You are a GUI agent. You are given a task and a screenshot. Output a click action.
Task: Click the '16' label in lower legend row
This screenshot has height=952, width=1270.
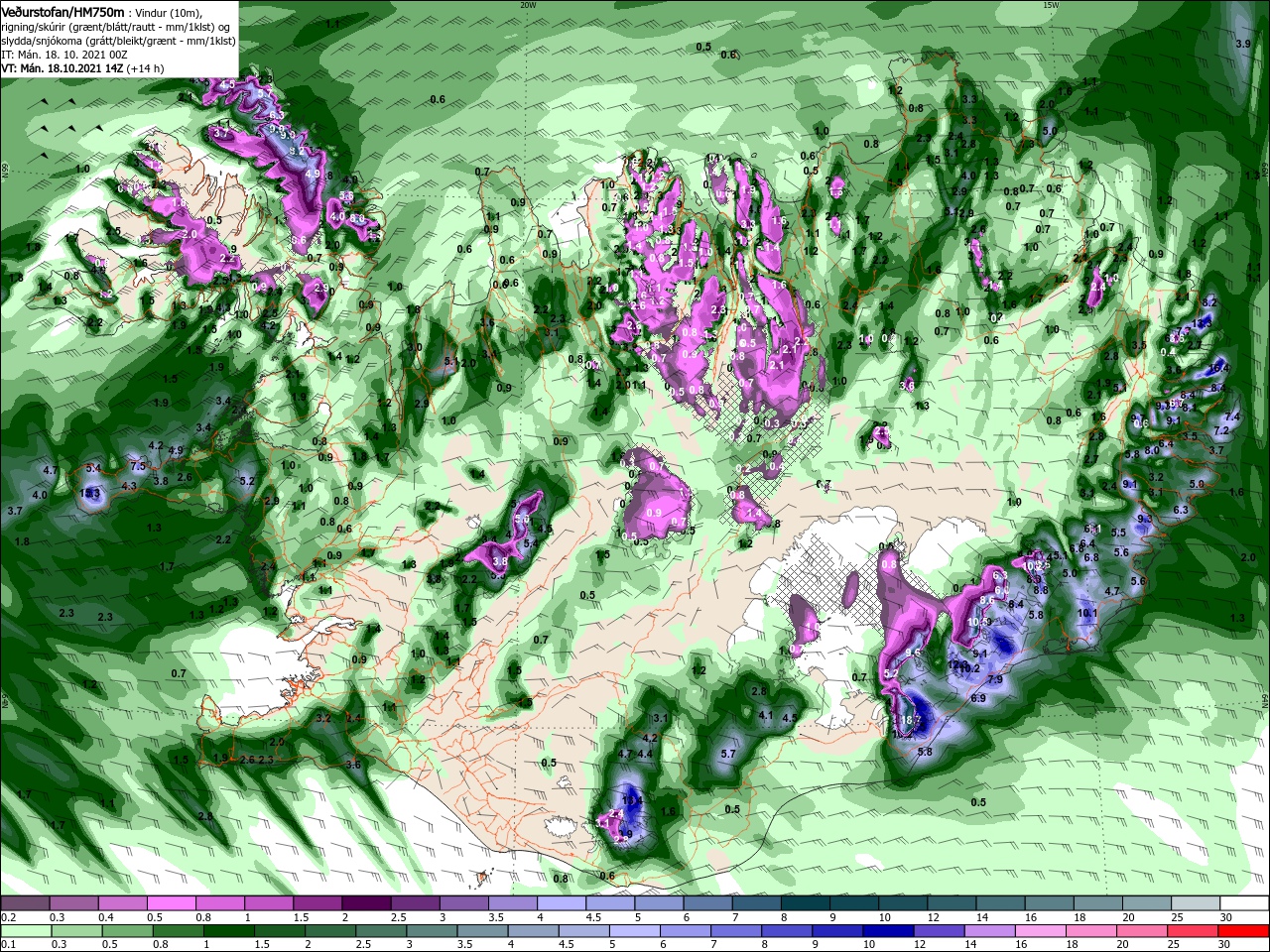[1021, 943]
